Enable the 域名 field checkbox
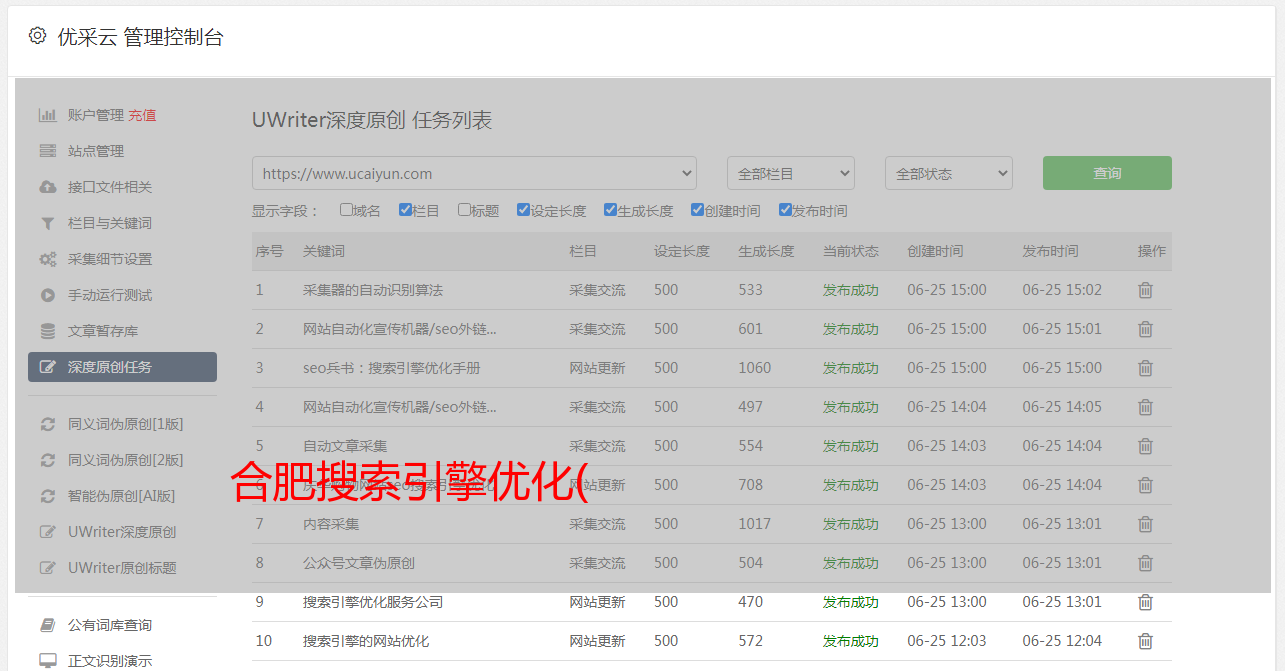Viewport: 1285px width, 671px height. [346, 210]
